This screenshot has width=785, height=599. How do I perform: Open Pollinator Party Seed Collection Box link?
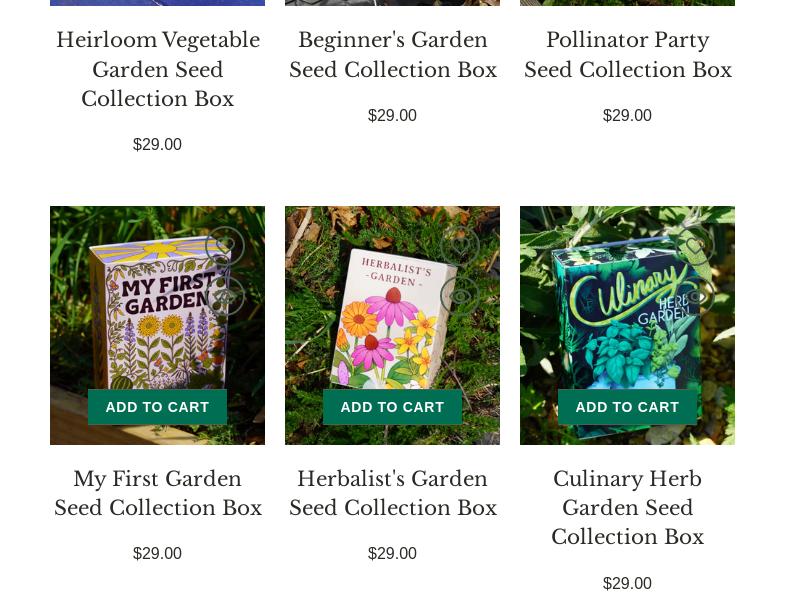coord(628,55)
